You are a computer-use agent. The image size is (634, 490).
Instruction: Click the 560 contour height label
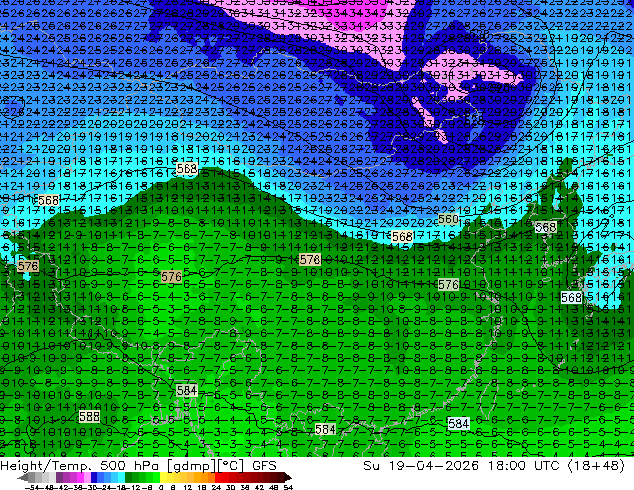(448, 219)
